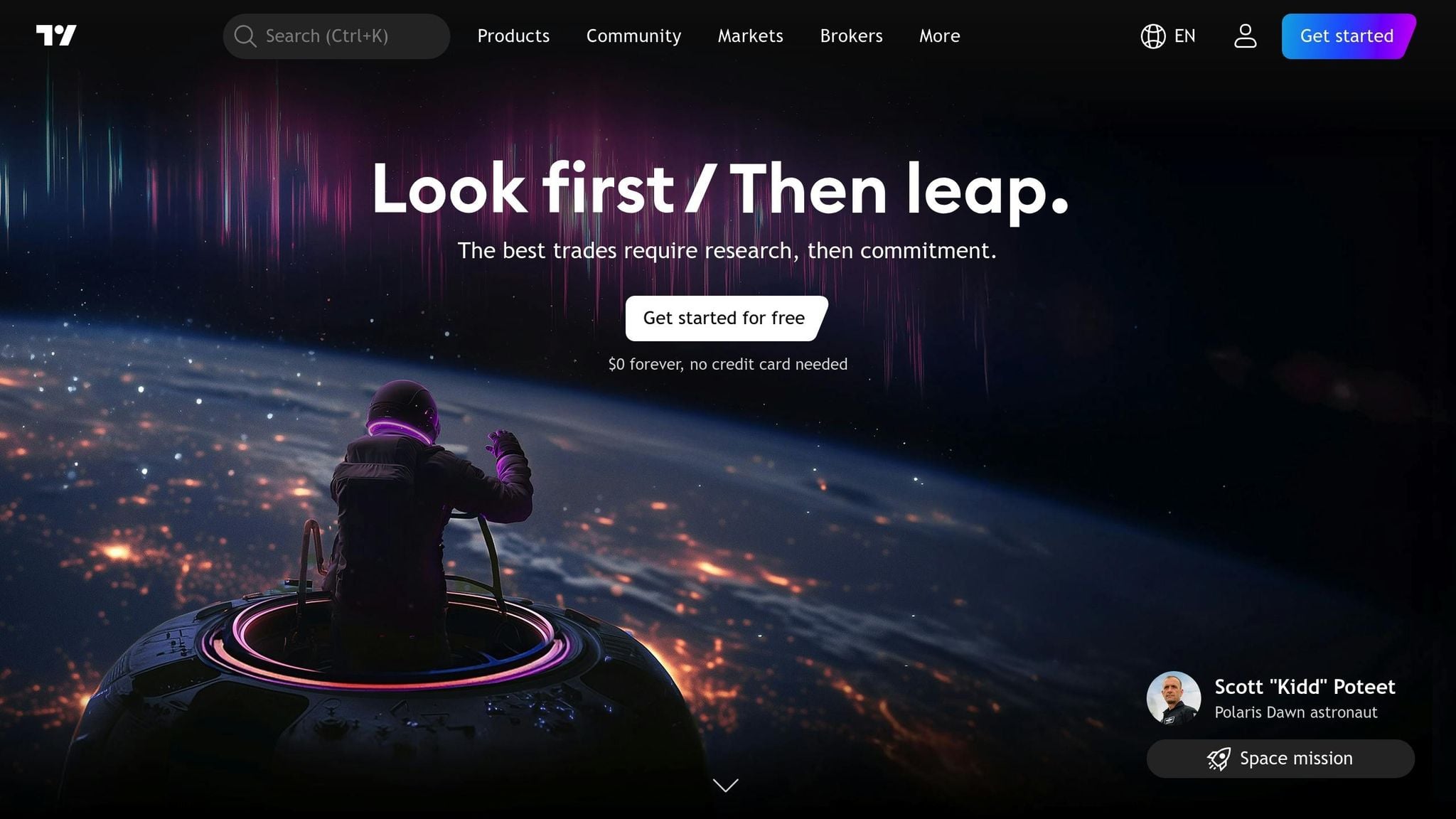Click the down chevron arrow at page bottom
The height and width of the screenshot is (819, 1456).
tap(726, 785)
